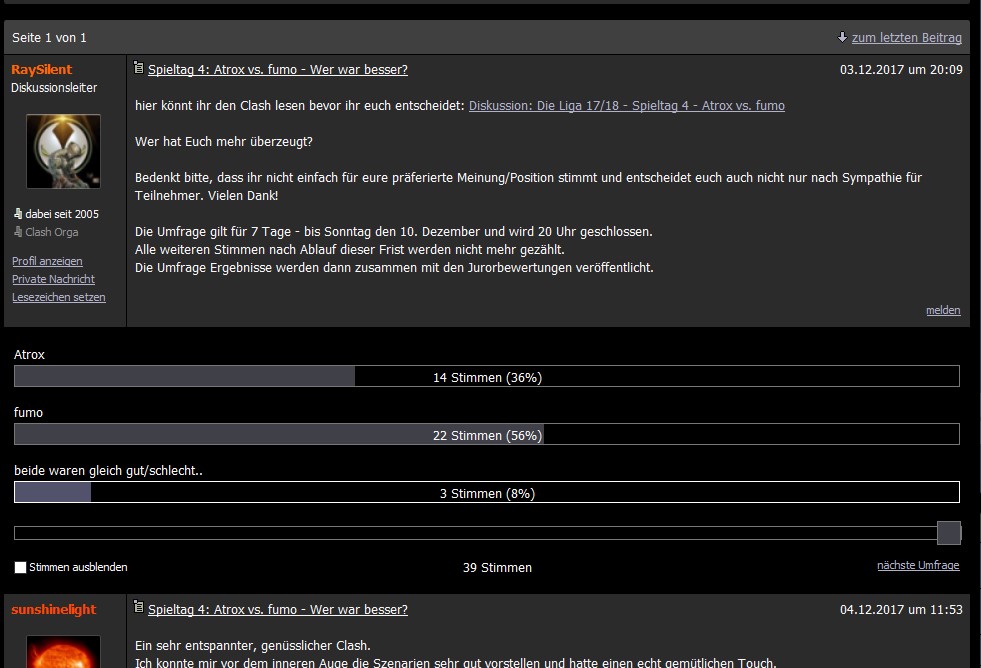
Task: Go to 'nächste Umfrage'
Action: coord(918,565)
